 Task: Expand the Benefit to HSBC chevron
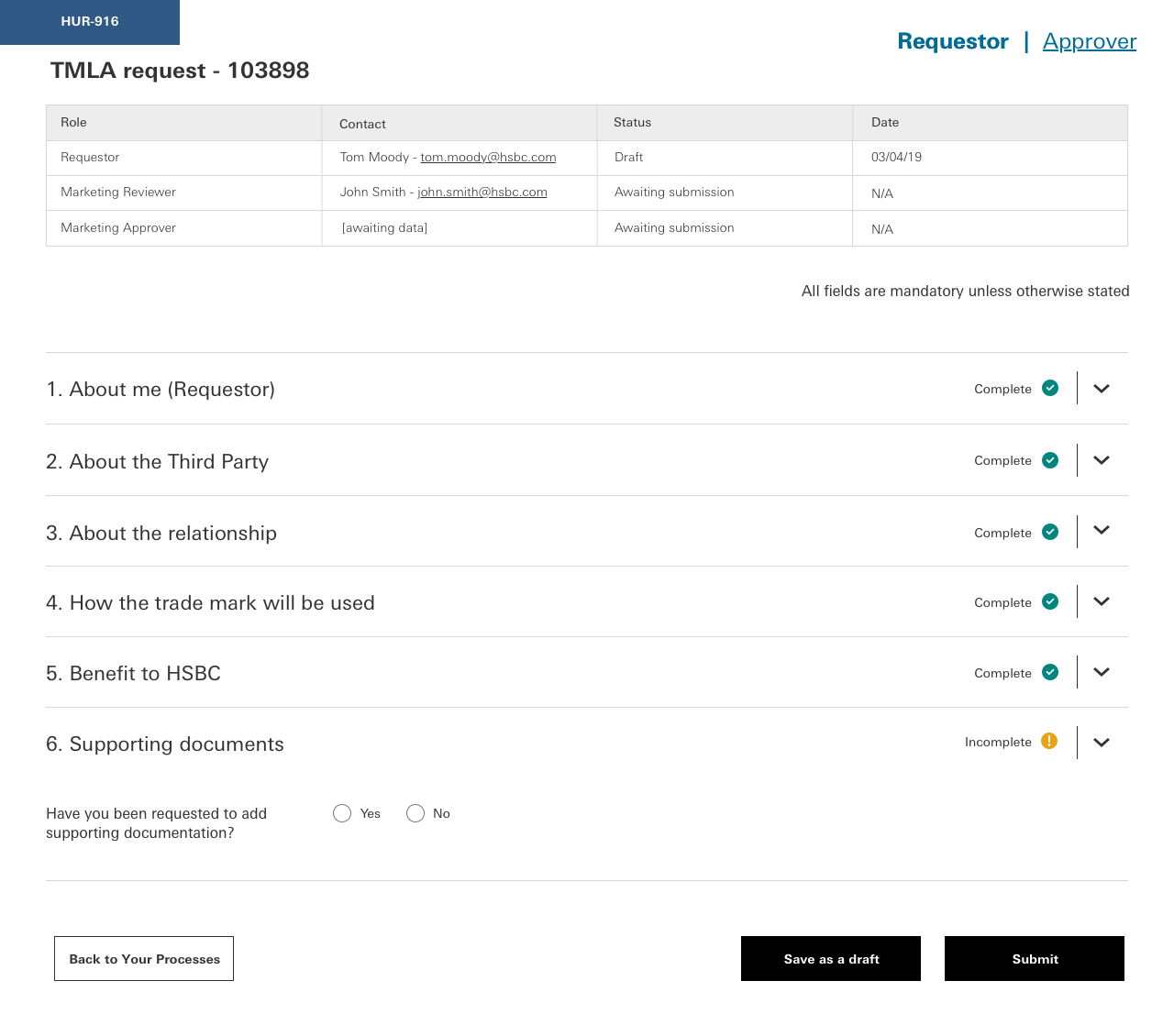(1102, 672)
